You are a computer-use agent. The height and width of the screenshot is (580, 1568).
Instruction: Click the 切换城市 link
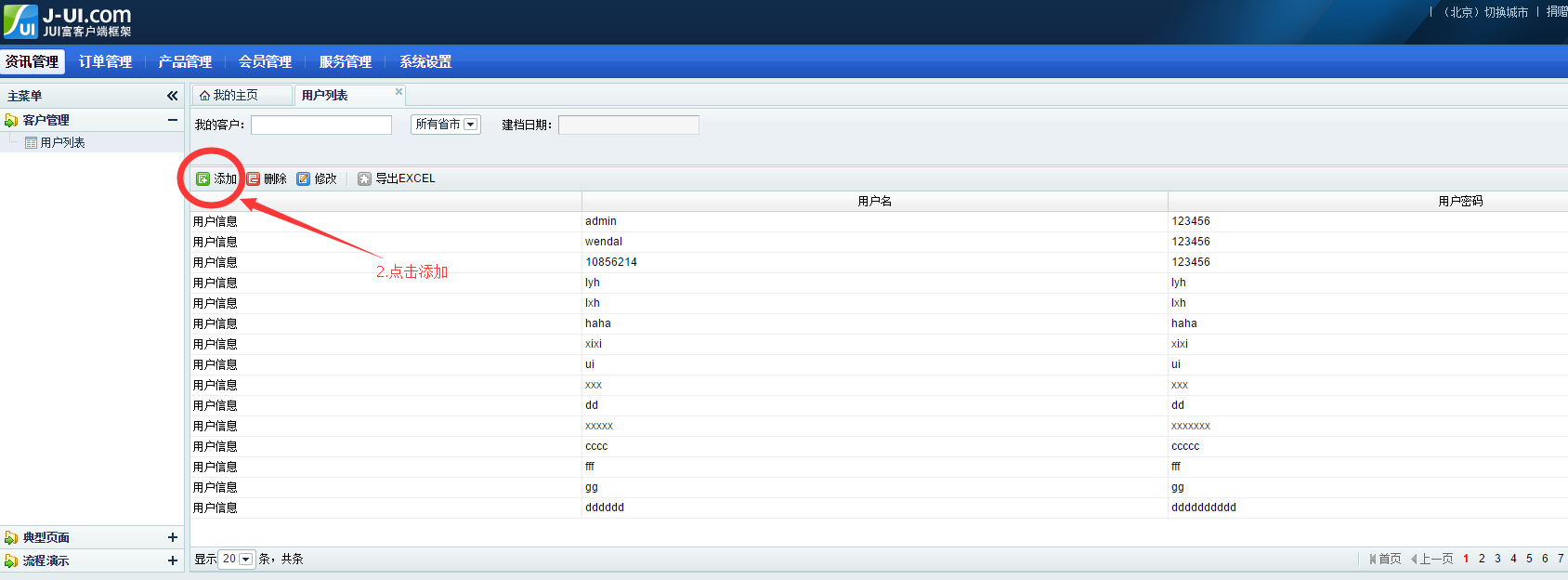tap(1506, 12)
